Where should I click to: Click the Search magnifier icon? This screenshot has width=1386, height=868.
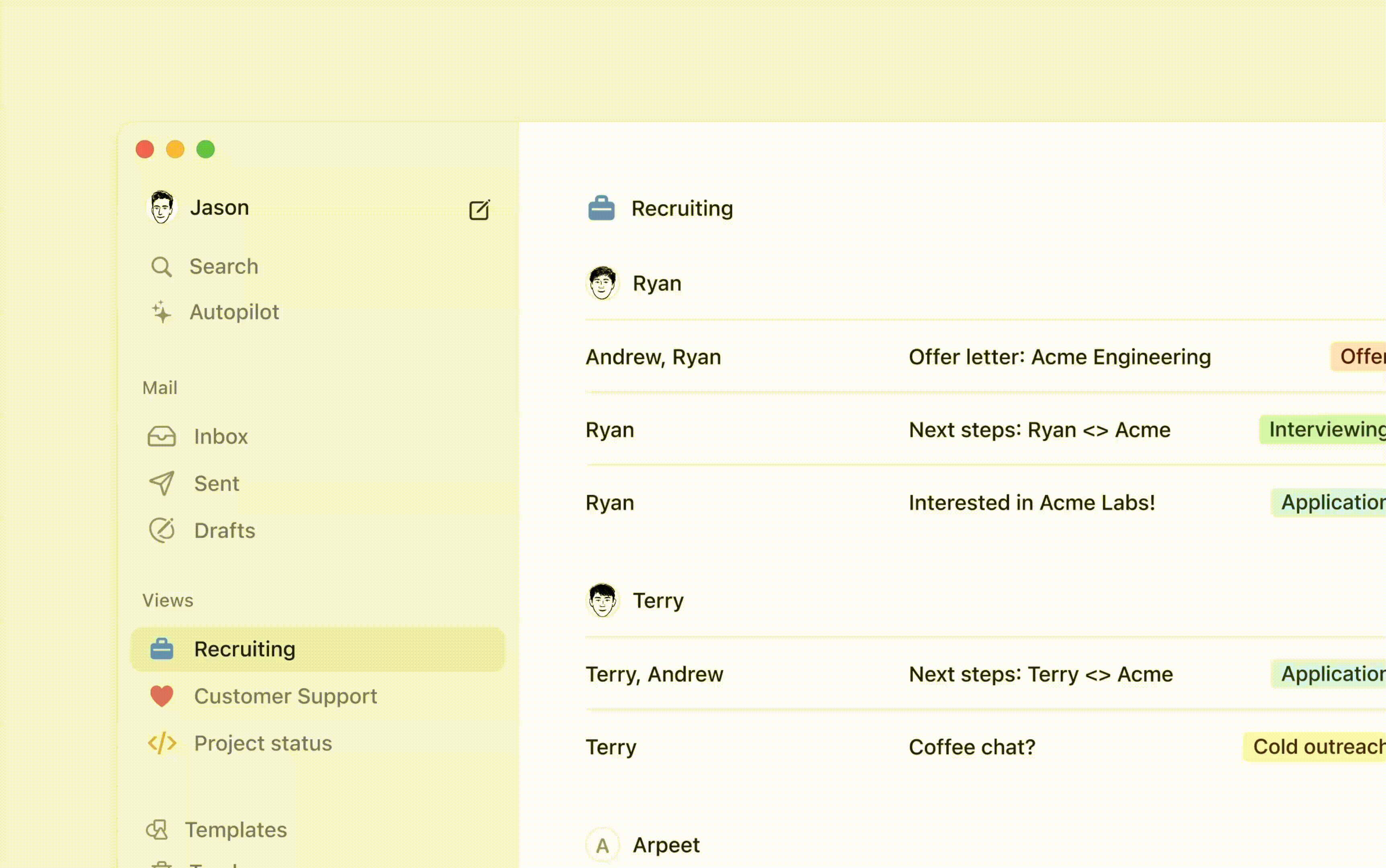pos(161,267)
